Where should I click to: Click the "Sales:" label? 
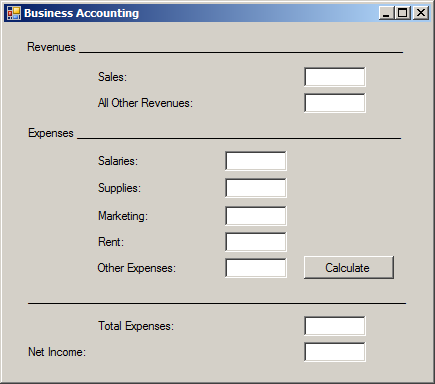point(112,77)
